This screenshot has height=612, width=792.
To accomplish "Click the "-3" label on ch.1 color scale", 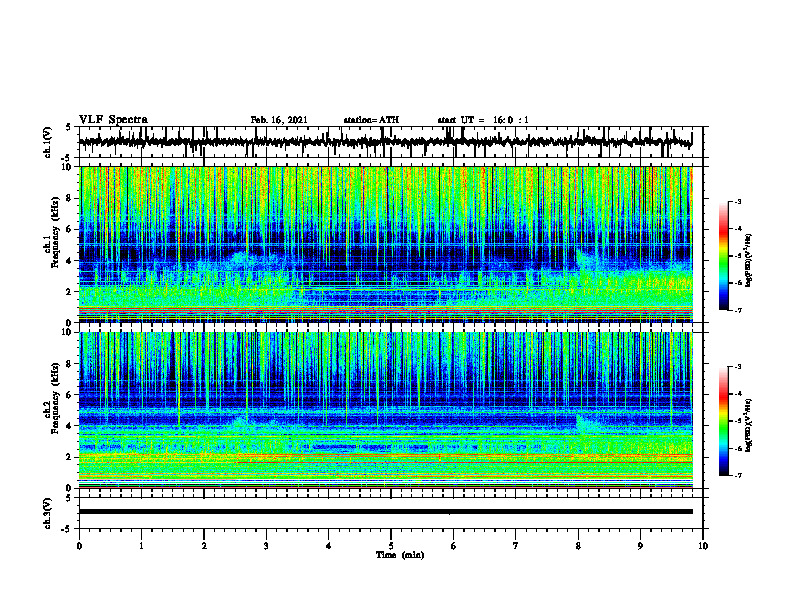I will (x=738, y=201).
